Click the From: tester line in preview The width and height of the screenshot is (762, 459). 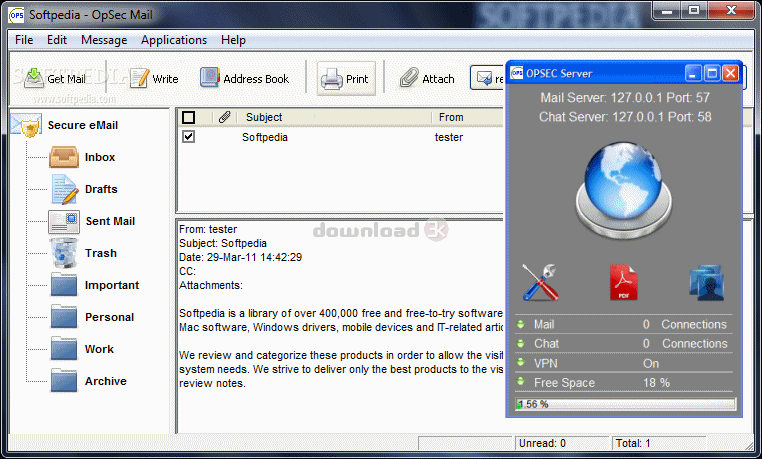click(208, 229)
